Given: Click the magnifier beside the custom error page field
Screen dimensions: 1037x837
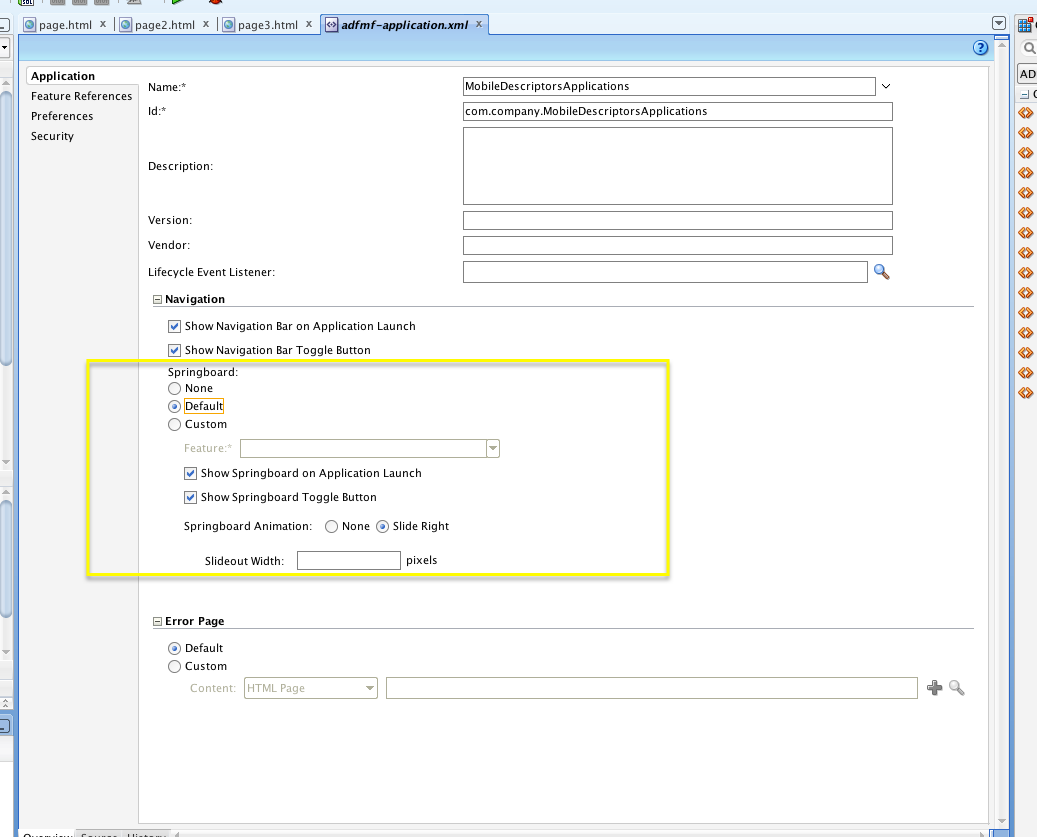Looking at the screenshot, I should coord(956,688).
